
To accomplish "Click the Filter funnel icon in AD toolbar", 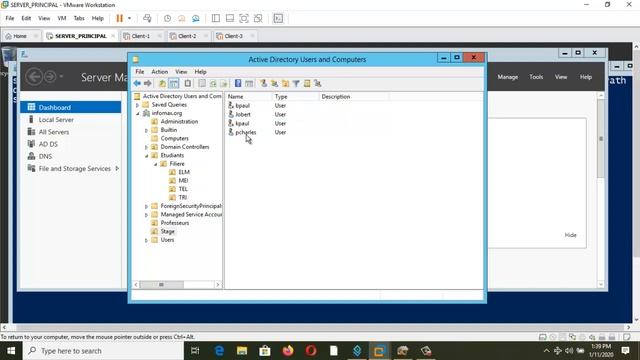I will [x=296, y=83].
